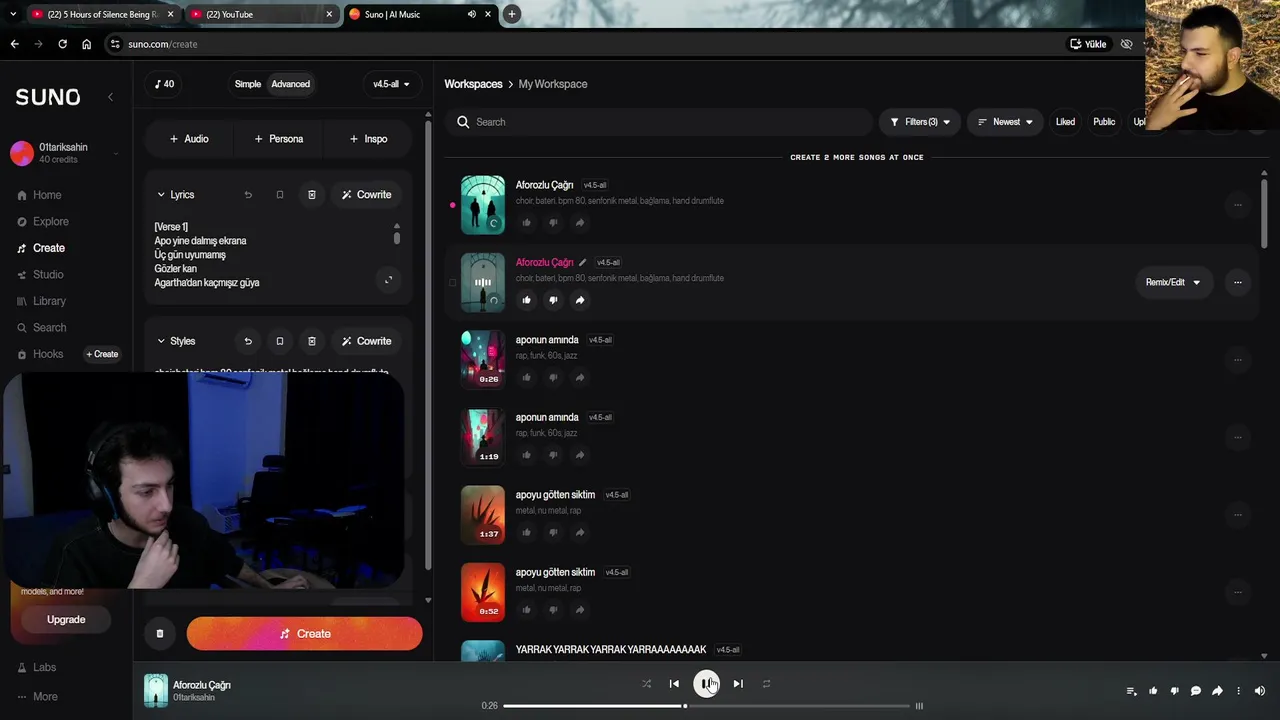Like the playing Aforozlu Çağrı song row
The width and height of the screenshot is (1280, 720).
[526, 300]
